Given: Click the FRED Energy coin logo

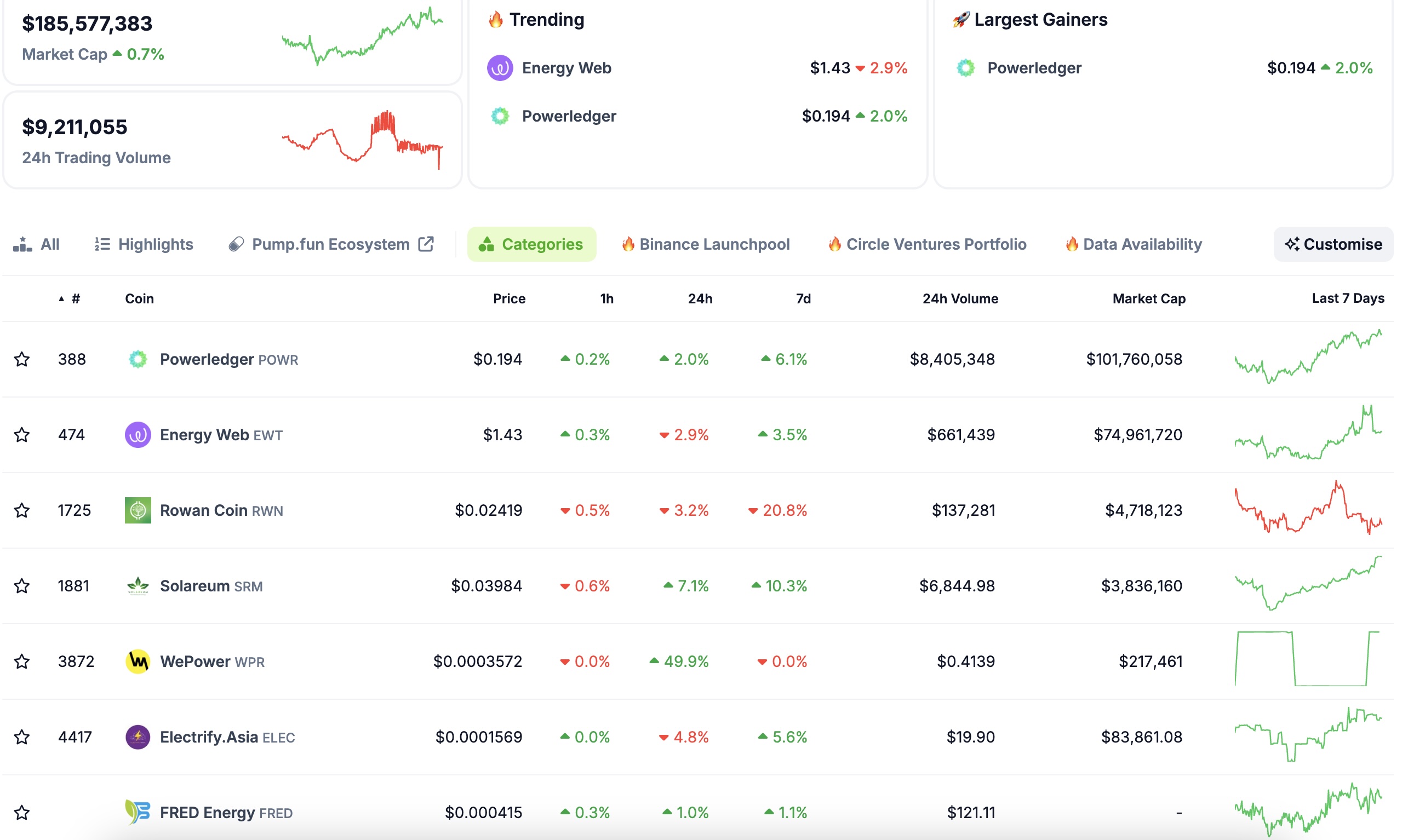Looking at the screenshot, I should tap(138, 812).
